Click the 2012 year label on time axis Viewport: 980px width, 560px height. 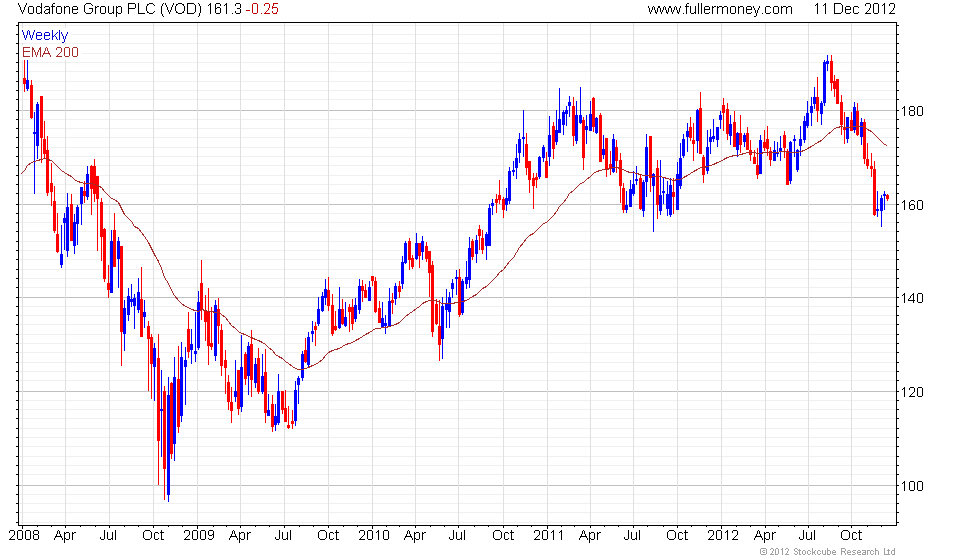(x=722, y=535)
